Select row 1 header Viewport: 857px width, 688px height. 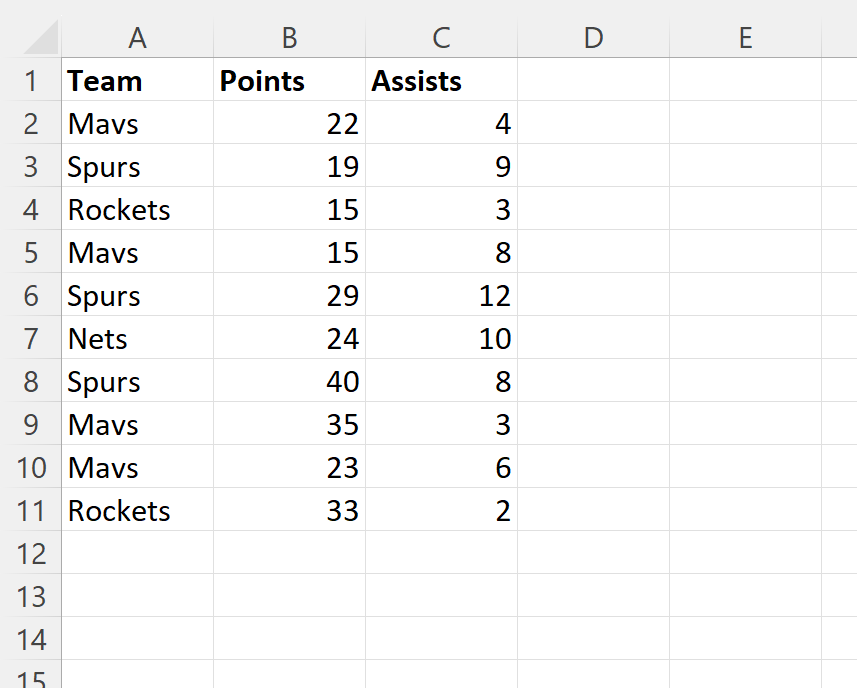[31, 80]
